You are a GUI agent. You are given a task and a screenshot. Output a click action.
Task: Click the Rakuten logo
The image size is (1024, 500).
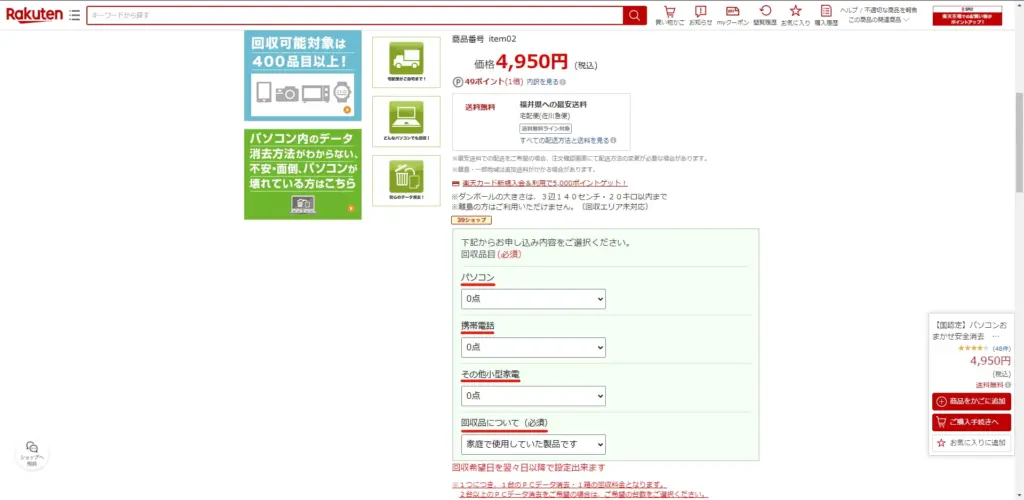point(34,15)
